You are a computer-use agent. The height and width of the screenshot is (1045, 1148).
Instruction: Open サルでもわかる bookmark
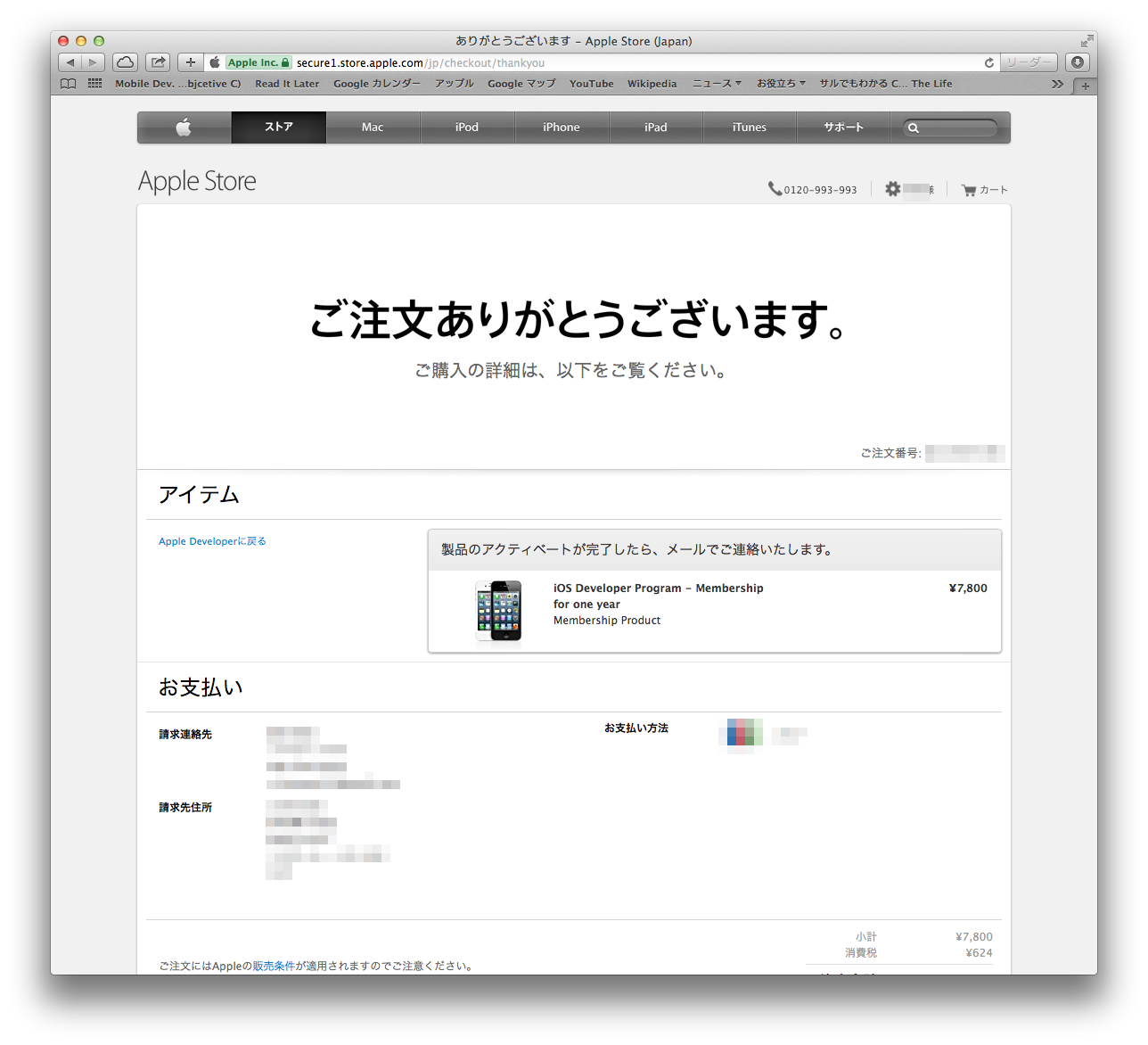tap(886, 84)
